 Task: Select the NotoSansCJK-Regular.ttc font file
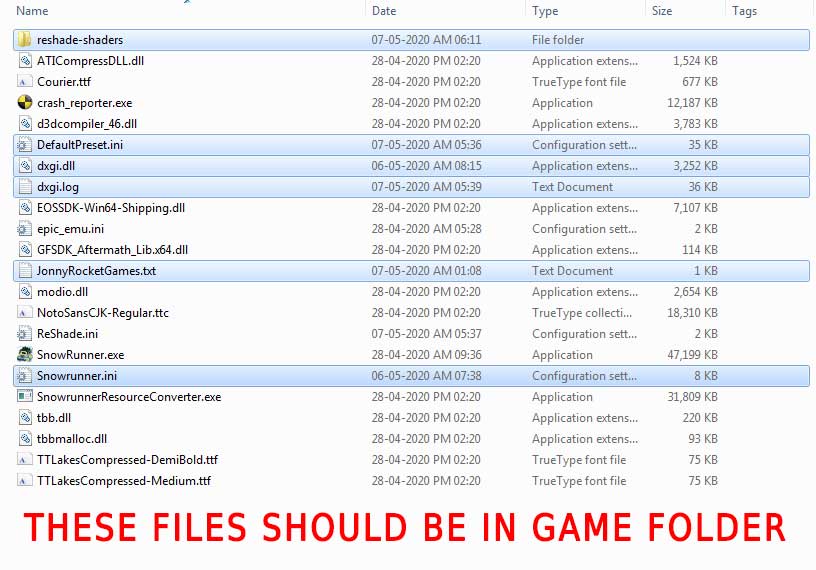pos(103,313)
